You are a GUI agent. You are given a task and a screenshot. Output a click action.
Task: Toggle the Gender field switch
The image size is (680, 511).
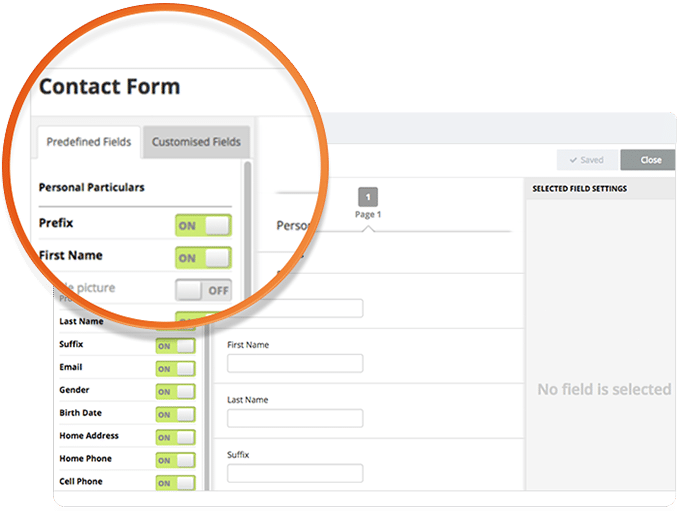point(176,392)
